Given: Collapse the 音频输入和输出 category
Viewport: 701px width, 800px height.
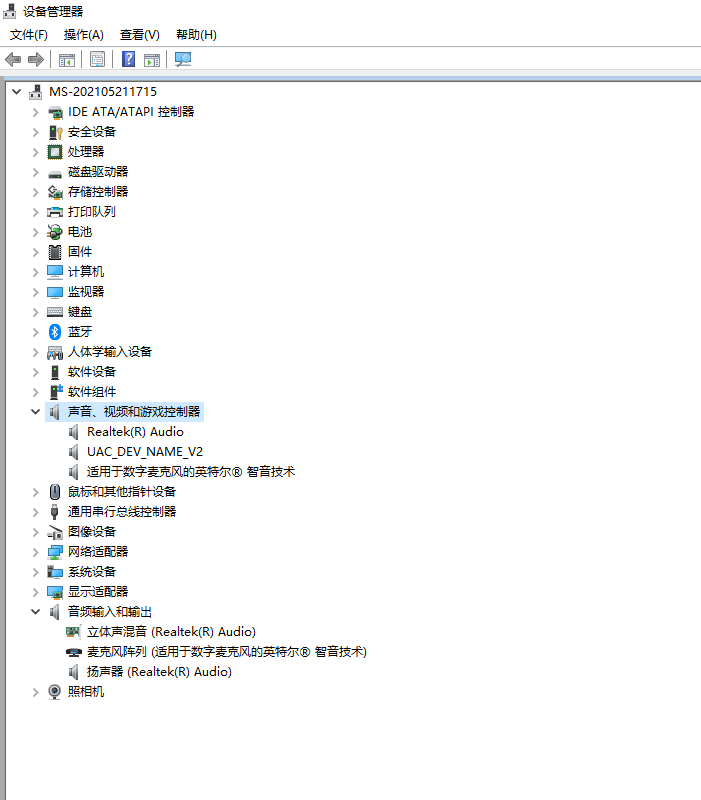Looking at the screenshot, I should [x=35, y=612].
